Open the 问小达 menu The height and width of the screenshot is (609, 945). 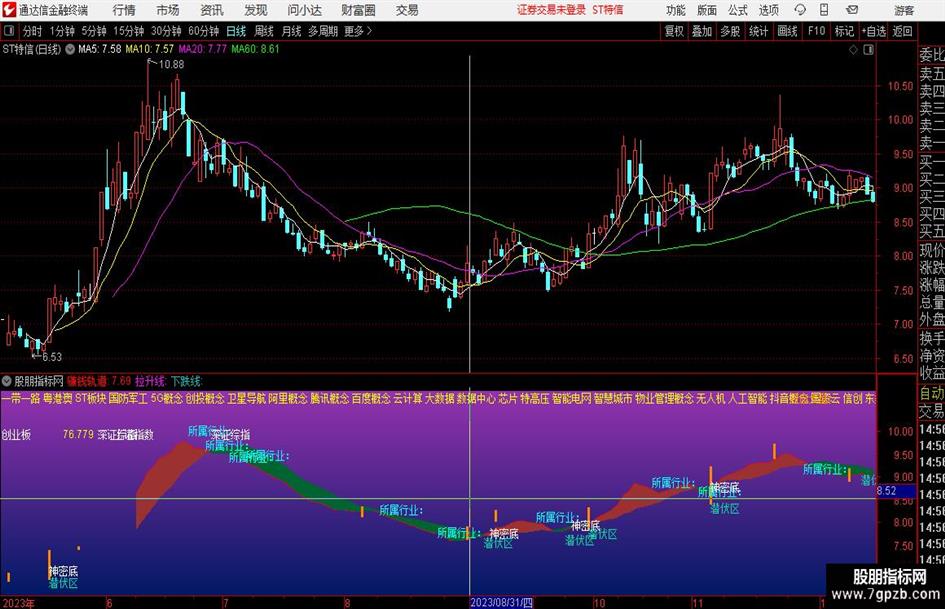click(x=304, y=10)
